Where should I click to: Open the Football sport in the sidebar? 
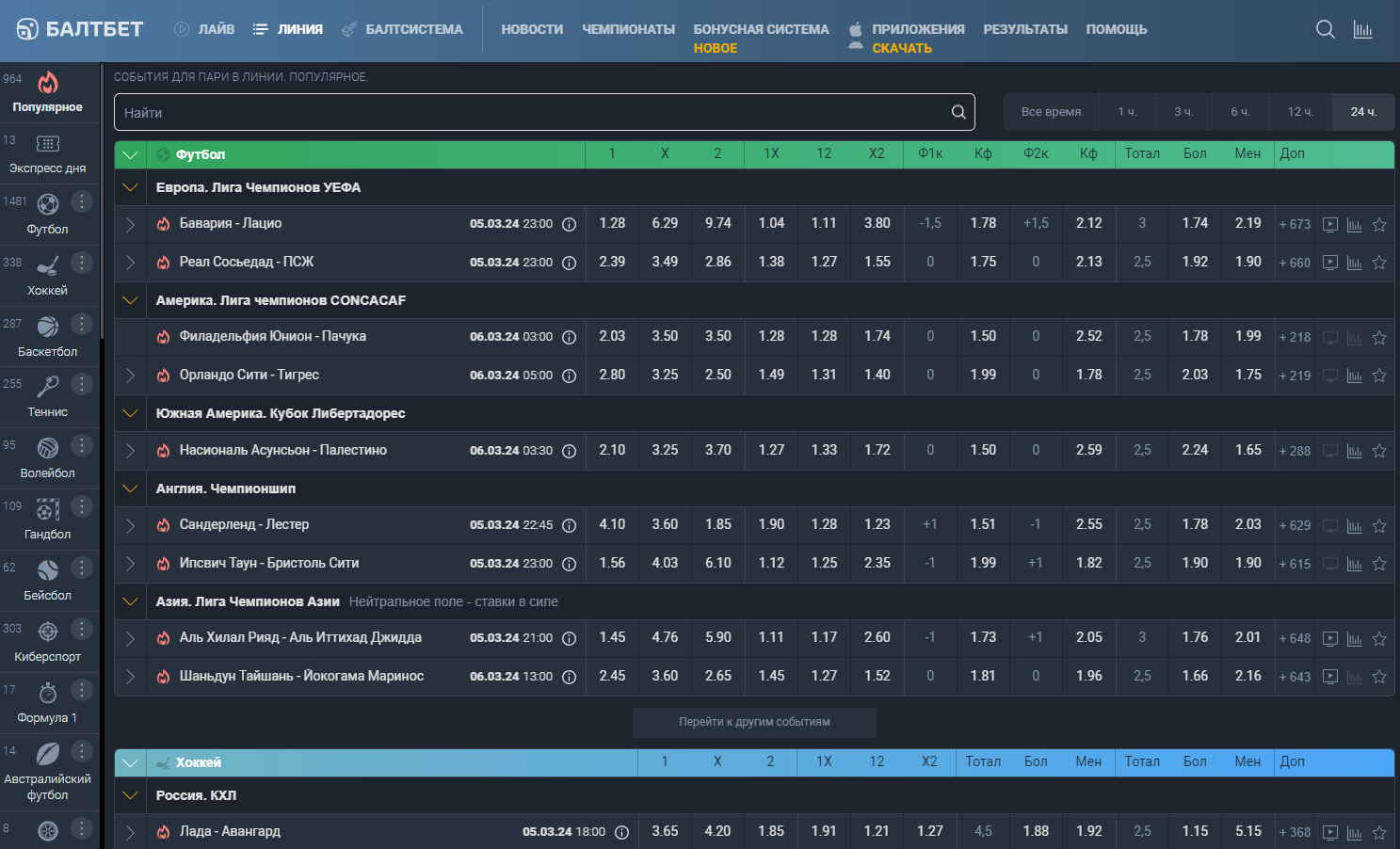47,214
